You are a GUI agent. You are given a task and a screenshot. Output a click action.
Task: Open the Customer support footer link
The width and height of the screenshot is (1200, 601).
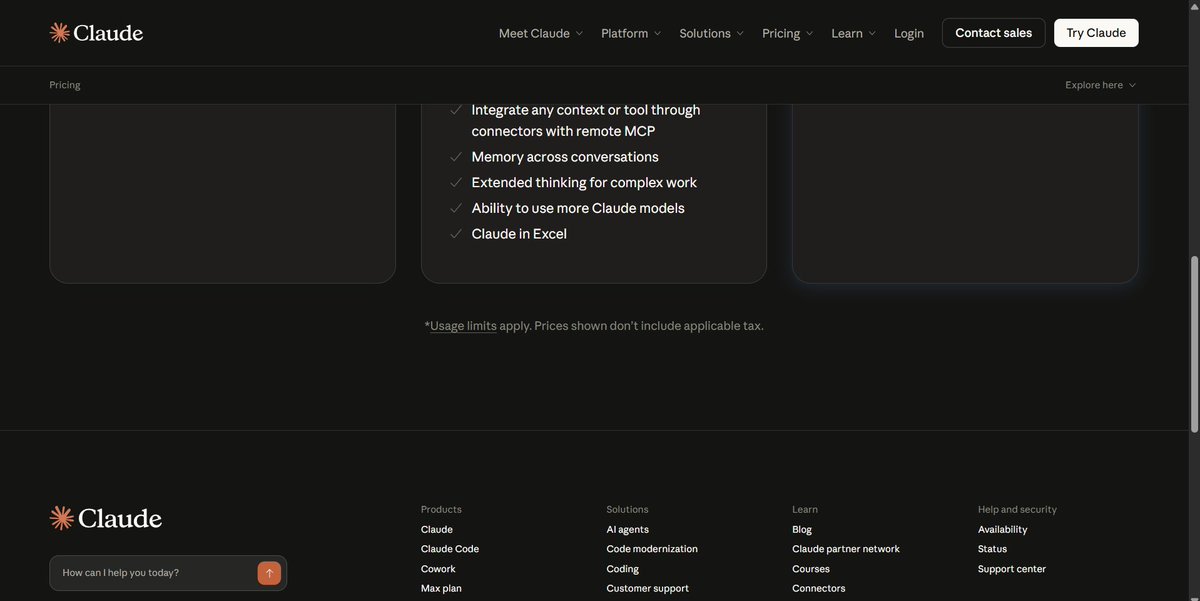pyautogui.click(x=648, y=589)
